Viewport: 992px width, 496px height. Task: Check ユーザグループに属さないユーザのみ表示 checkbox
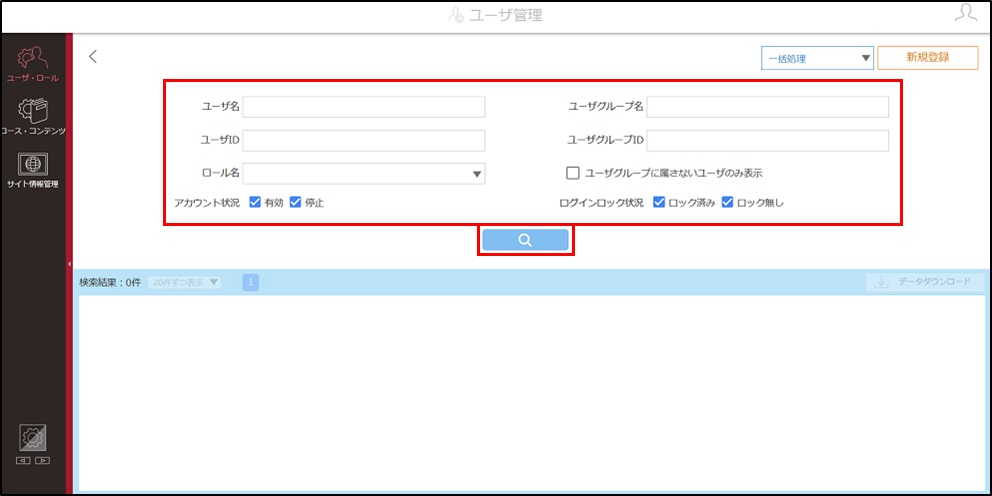pos(573,173)
